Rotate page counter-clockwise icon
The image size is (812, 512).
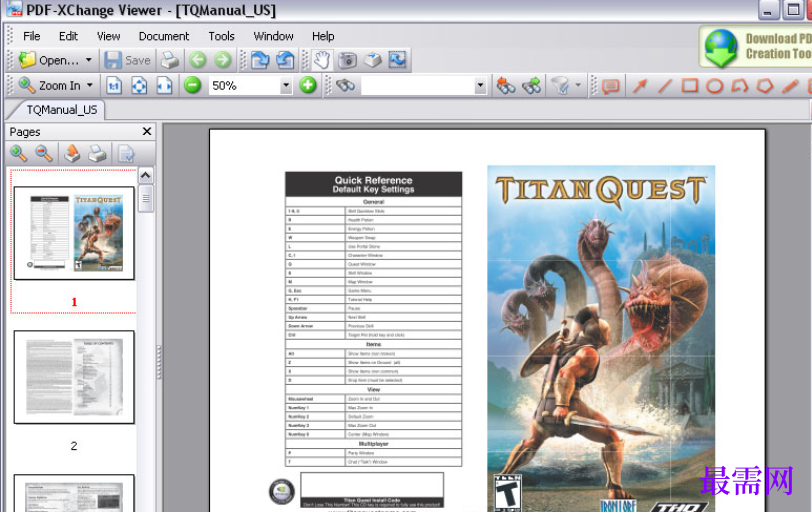(285, 60)
